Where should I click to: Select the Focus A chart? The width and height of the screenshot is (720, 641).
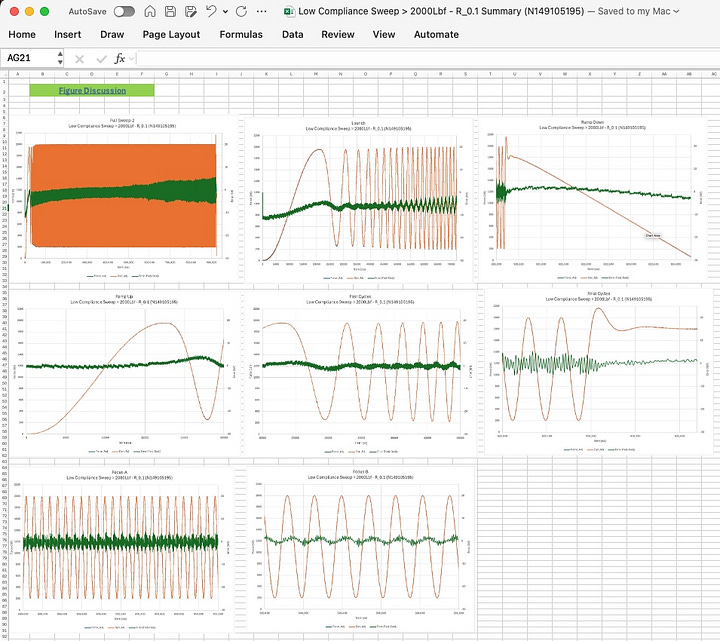[122, 550]
